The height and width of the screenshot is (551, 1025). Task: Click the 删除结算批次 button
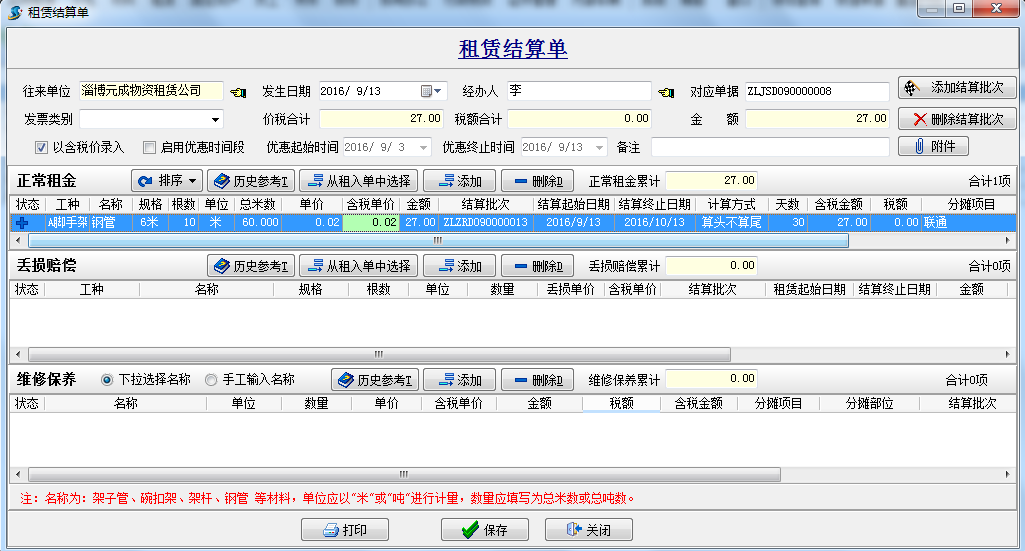(x=957, y=119)
